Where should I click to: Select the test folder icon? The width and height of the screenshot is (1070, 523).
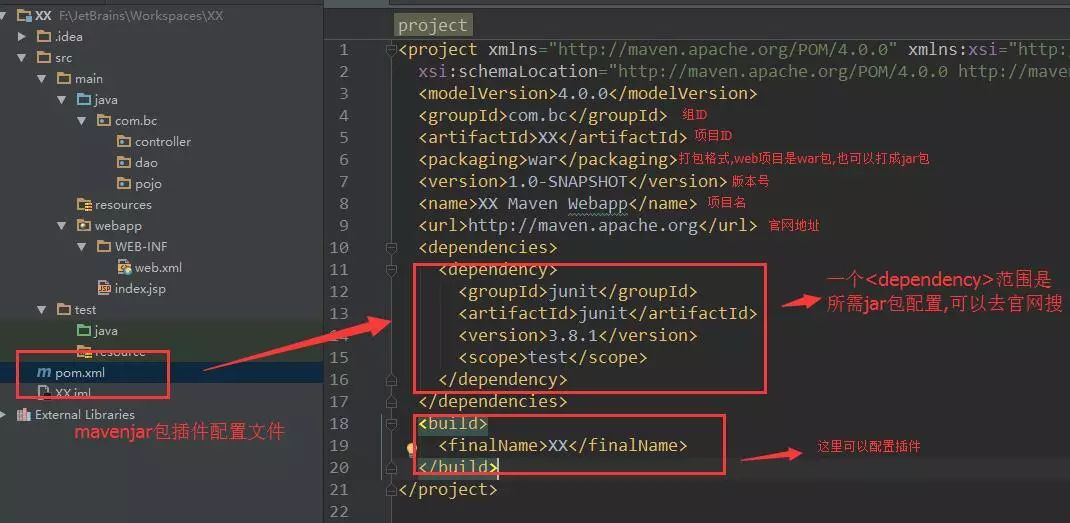tap(64, 310)
